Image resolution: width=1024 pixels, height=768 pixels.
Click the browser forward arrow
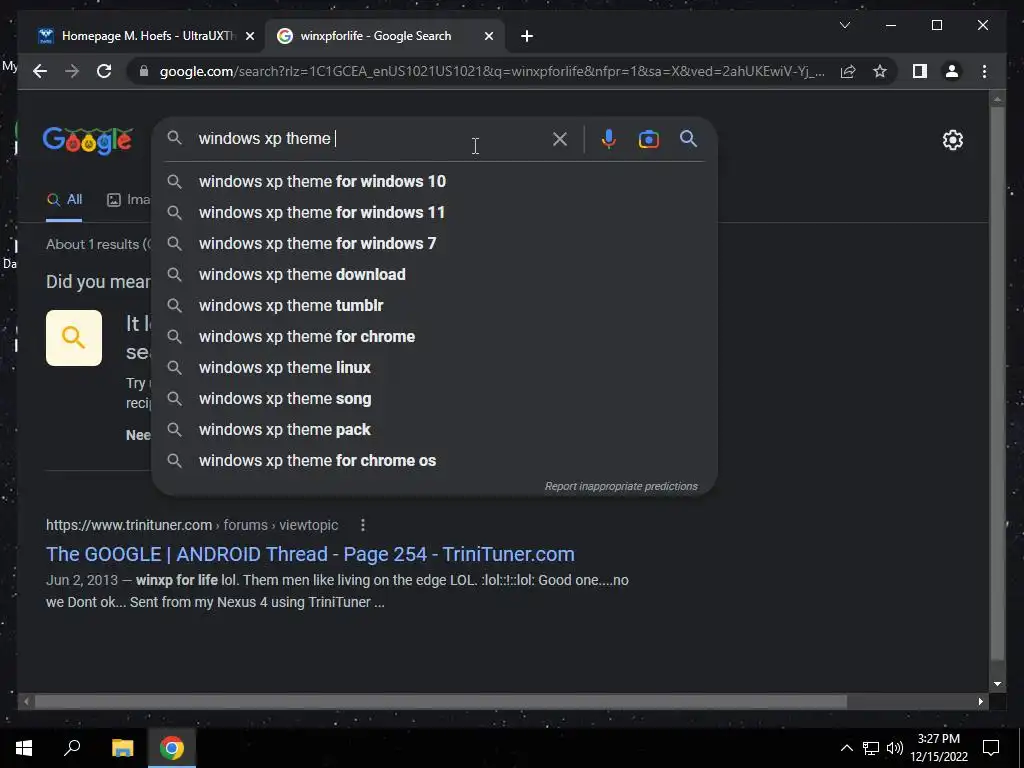72,71
